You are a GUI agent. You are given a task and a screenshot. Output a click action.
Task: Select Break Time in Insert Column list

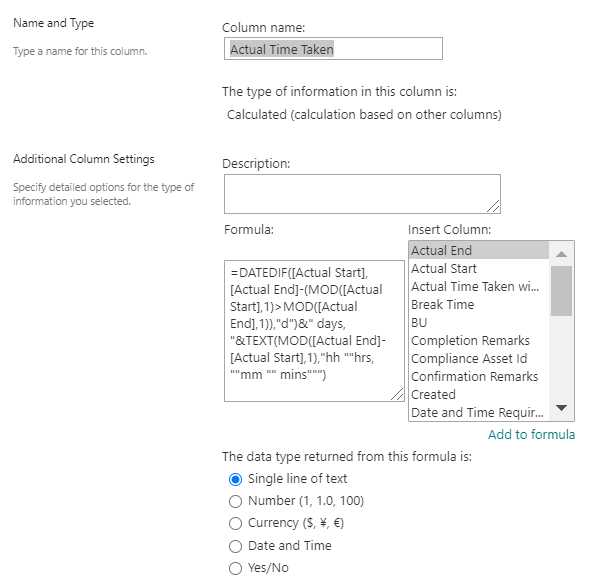479,304
